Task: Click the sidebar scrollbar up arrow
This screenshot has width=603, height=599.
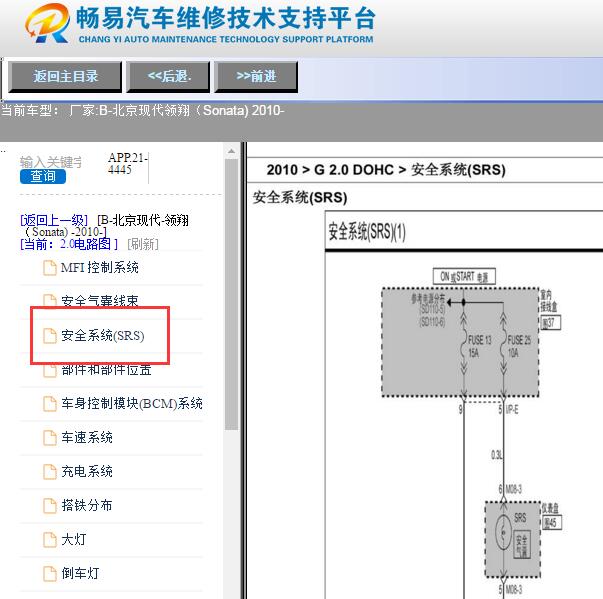Action: click(x=231, y=151)
